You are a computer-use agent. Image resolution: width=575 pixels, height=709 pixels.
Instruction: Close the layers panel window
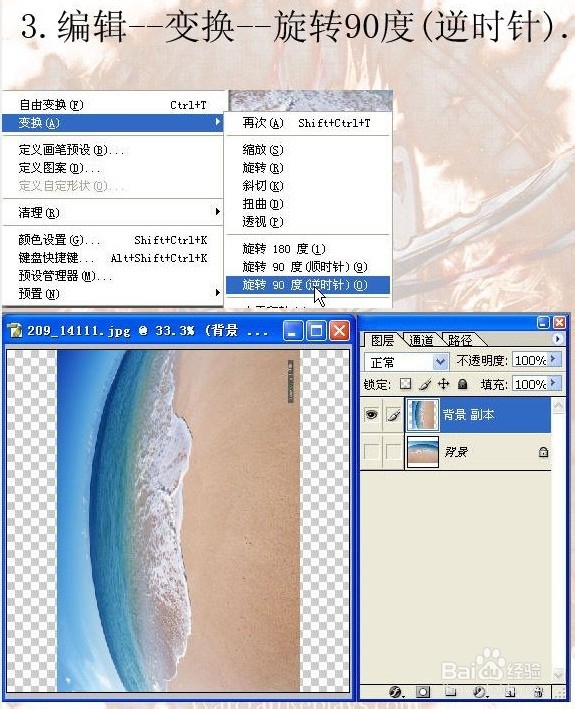point(559,322)
